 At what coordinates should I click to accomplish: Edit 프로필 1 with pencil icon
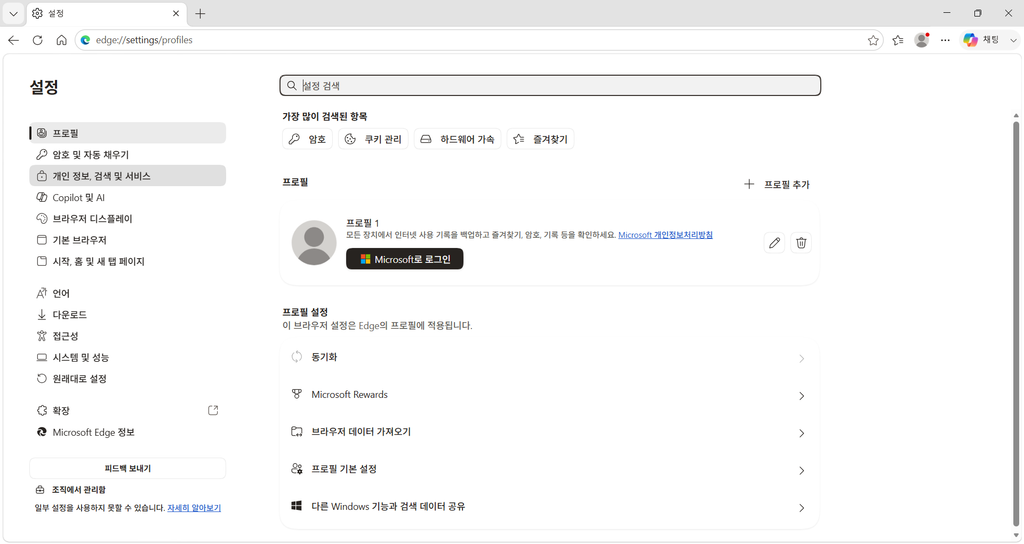pyautogui.click(x=775, y=243)
